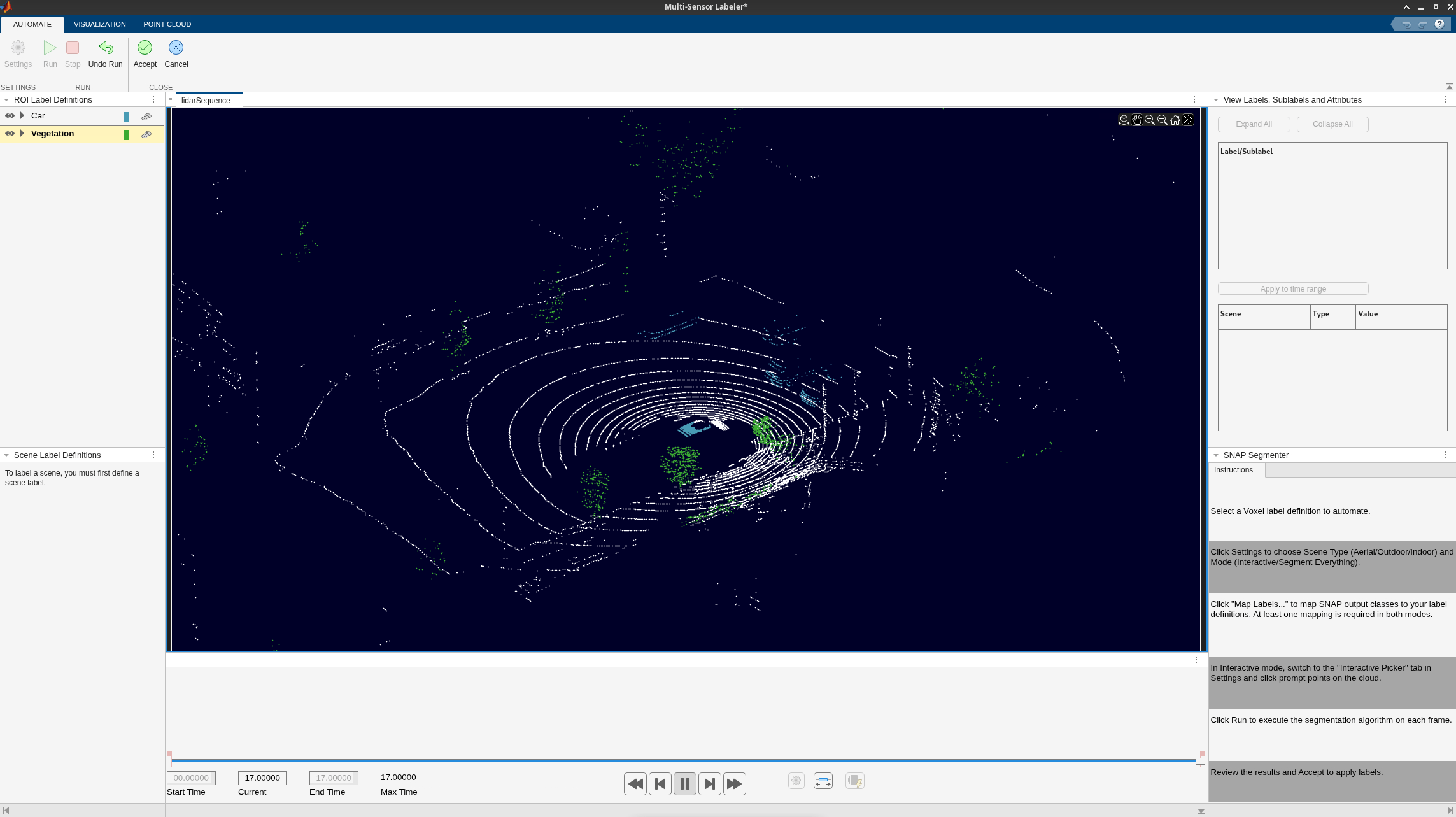Collapse the Scene Label Definitions panel
This screenshot has width=1456, height=817.
coord(6,455)
